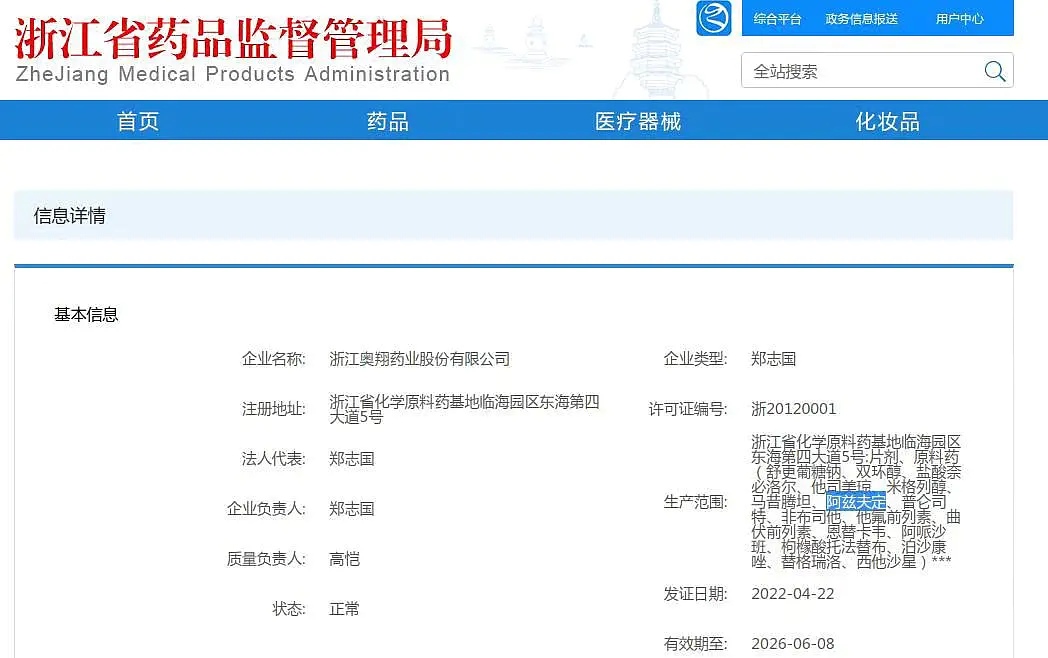
Task: Click quality manager name 高恺
Action: [344, 559]
